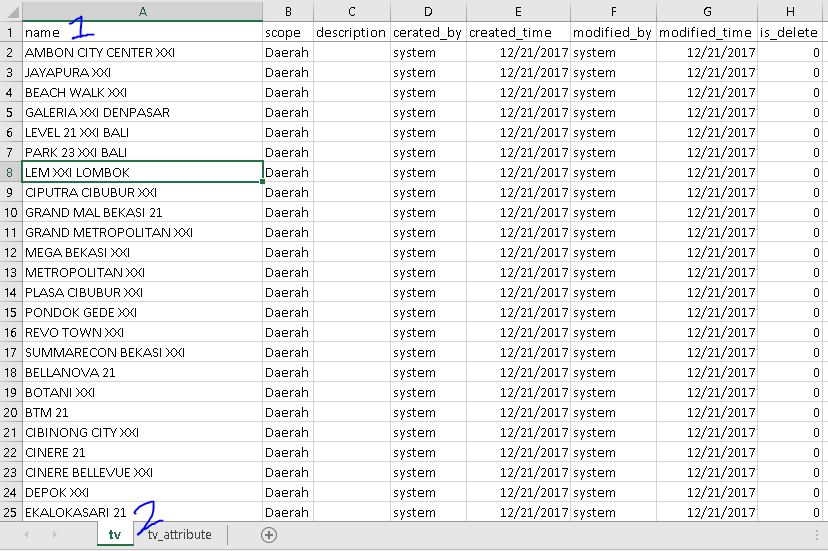Select the 'cerated_by' header cell
The width and height of the screenshot is (828, 551).
(428, 32)
